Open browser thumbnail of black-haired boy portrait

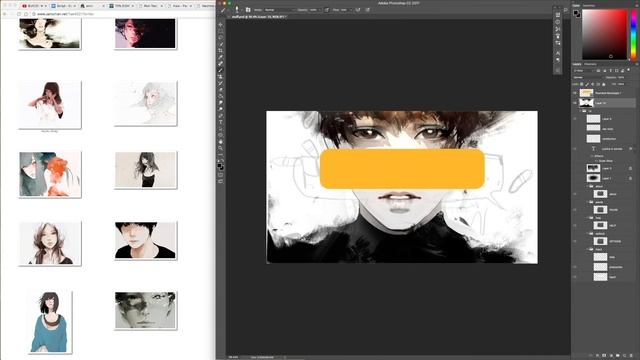pyautogui.click(x=145, y=240)
